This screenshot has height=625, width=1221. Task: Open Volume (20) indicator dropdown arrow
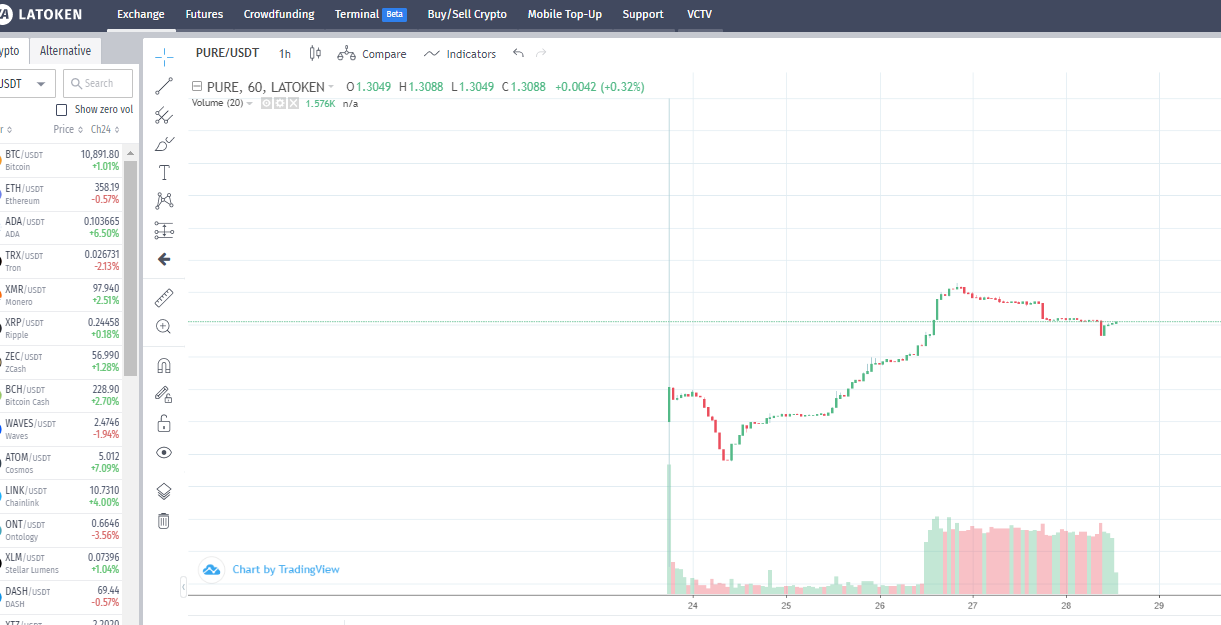(250, 103)
